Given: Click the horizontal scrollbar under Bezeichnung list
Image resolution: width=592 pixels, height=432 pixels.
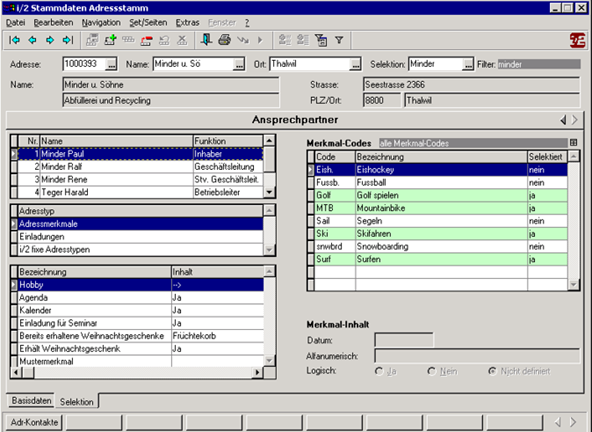Looking at the screenshot, I should (137, 372).
